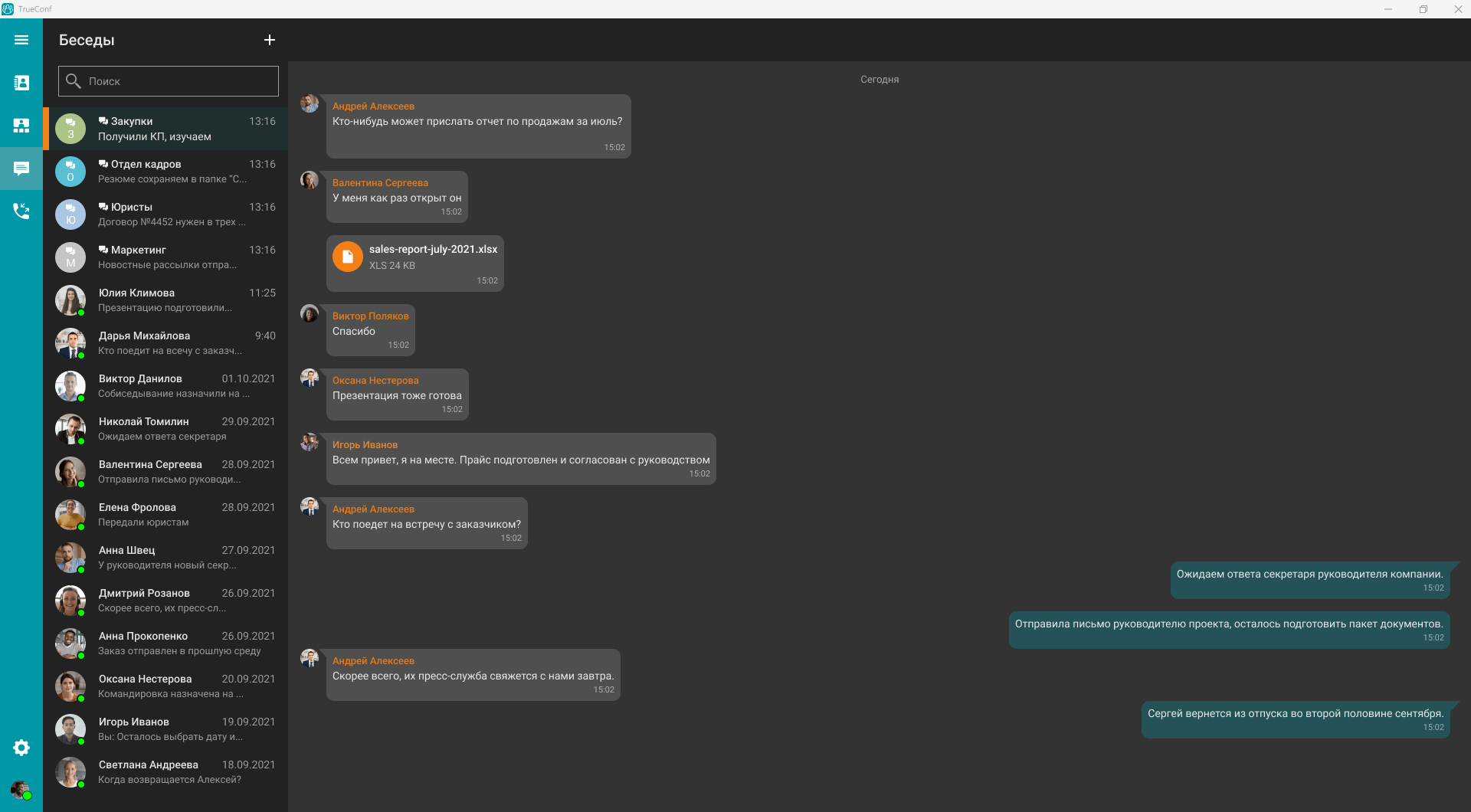Open the call history phone icon

coord(21,211)
